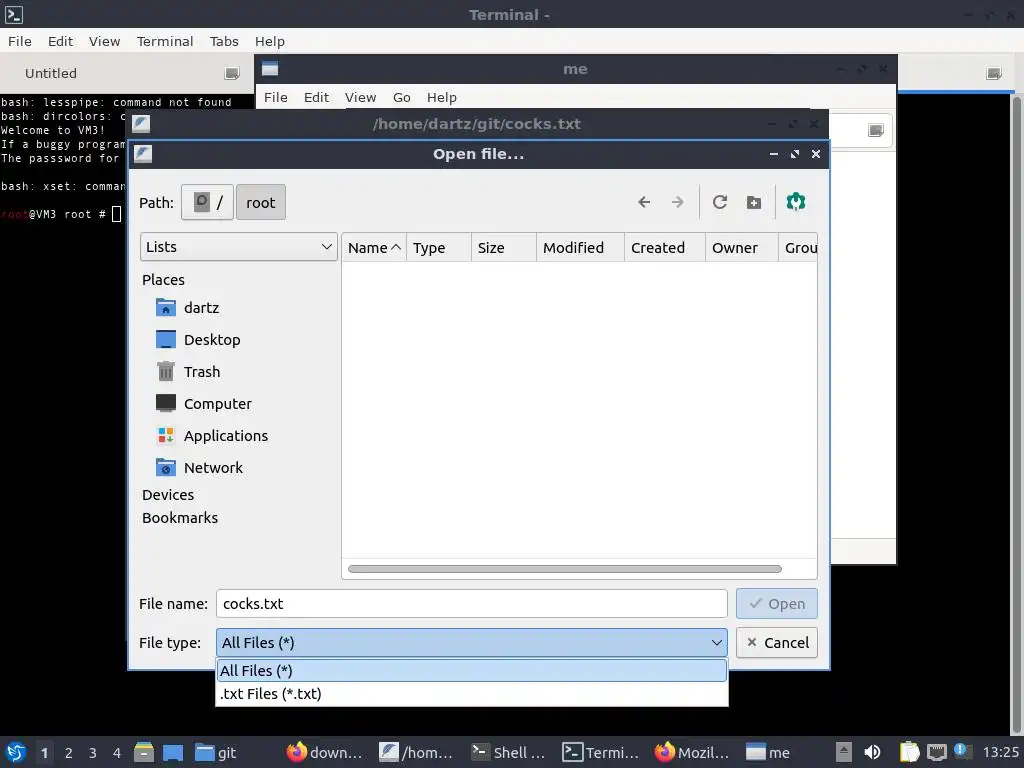Choose '.txt Files (*.txt)' option
The height and width of the screenshot is (768, 1024).
(472, 694)
